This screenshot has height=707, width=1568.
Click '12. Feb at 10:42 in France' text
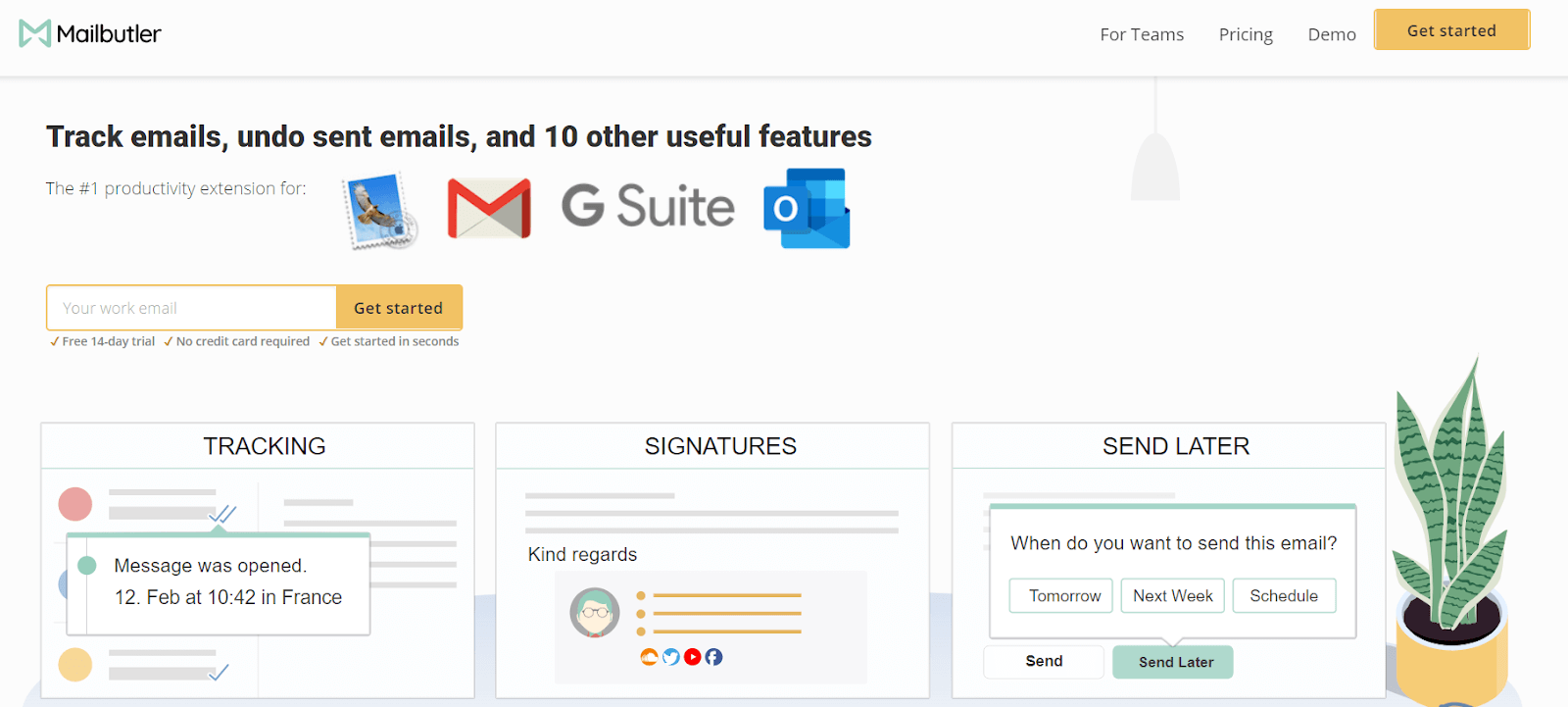pyautogui.click(x=228, y=597)
